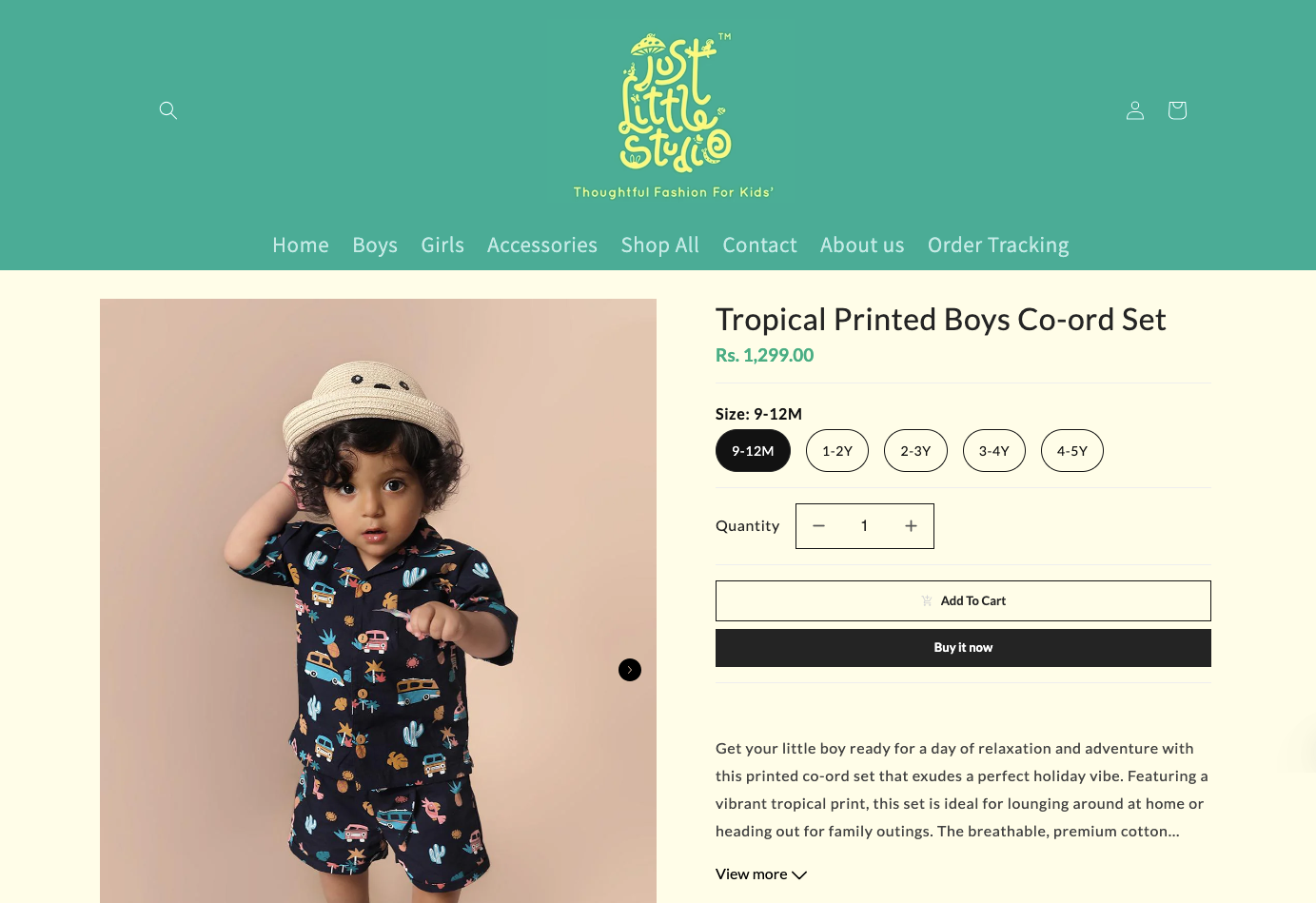The width and height of the screenshot is (1316, 903).
Task: Open the Boys menu item
Action: tap(375, 245)
